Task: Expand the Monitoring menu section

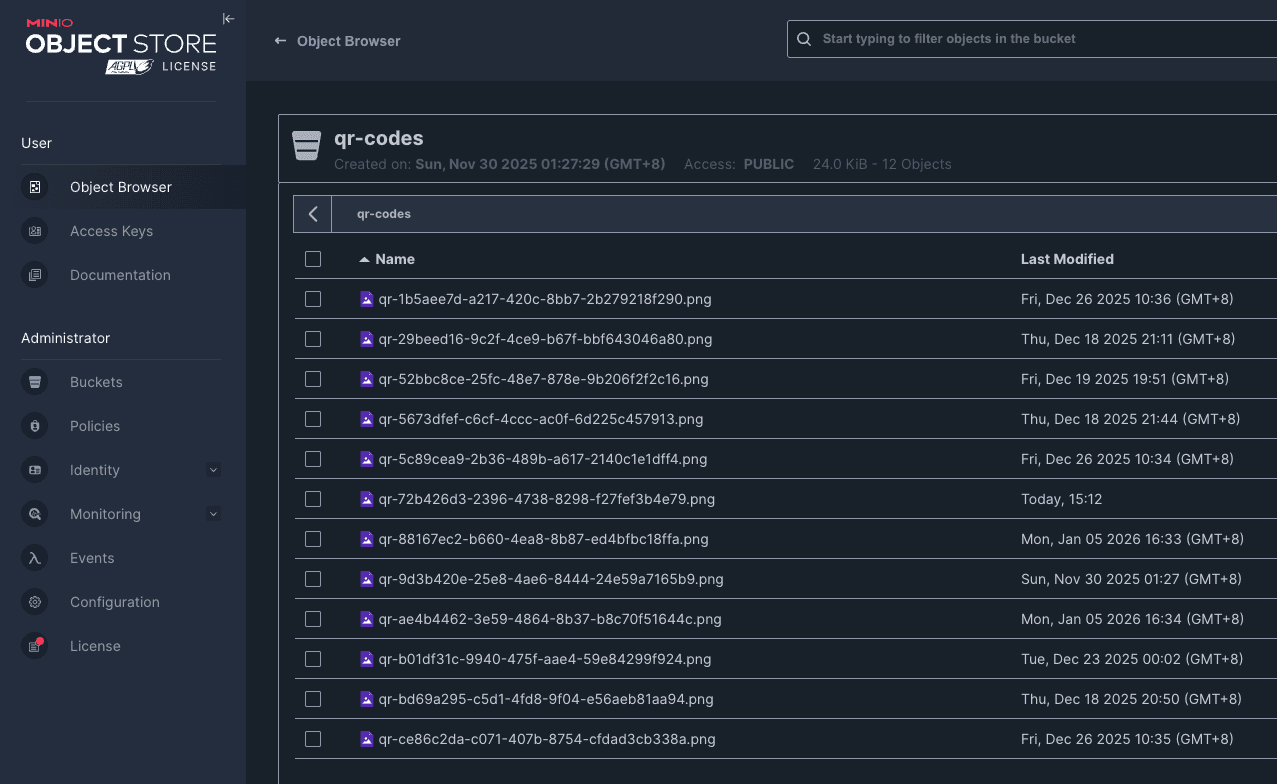Action: 213,514
